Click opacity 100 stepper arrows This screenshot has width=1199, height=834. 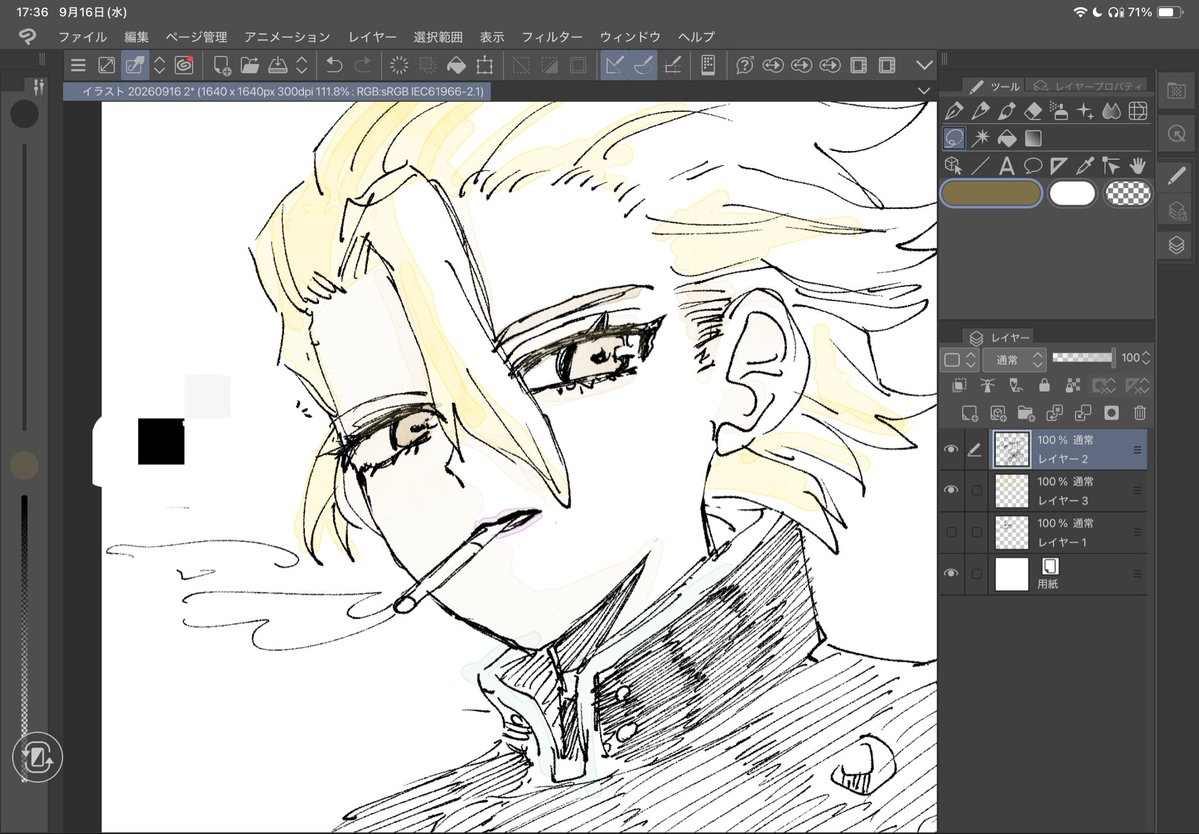1145,358
